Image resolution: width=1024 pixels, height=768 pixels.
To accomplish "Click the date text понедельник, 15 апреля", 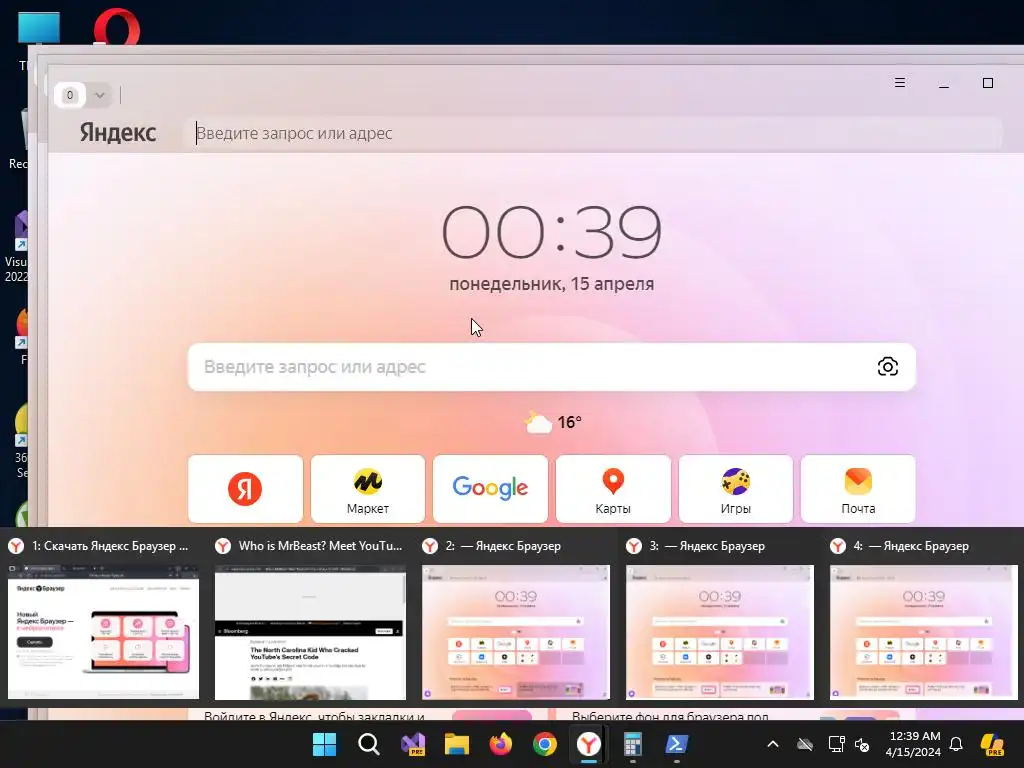I will point(552,284).
